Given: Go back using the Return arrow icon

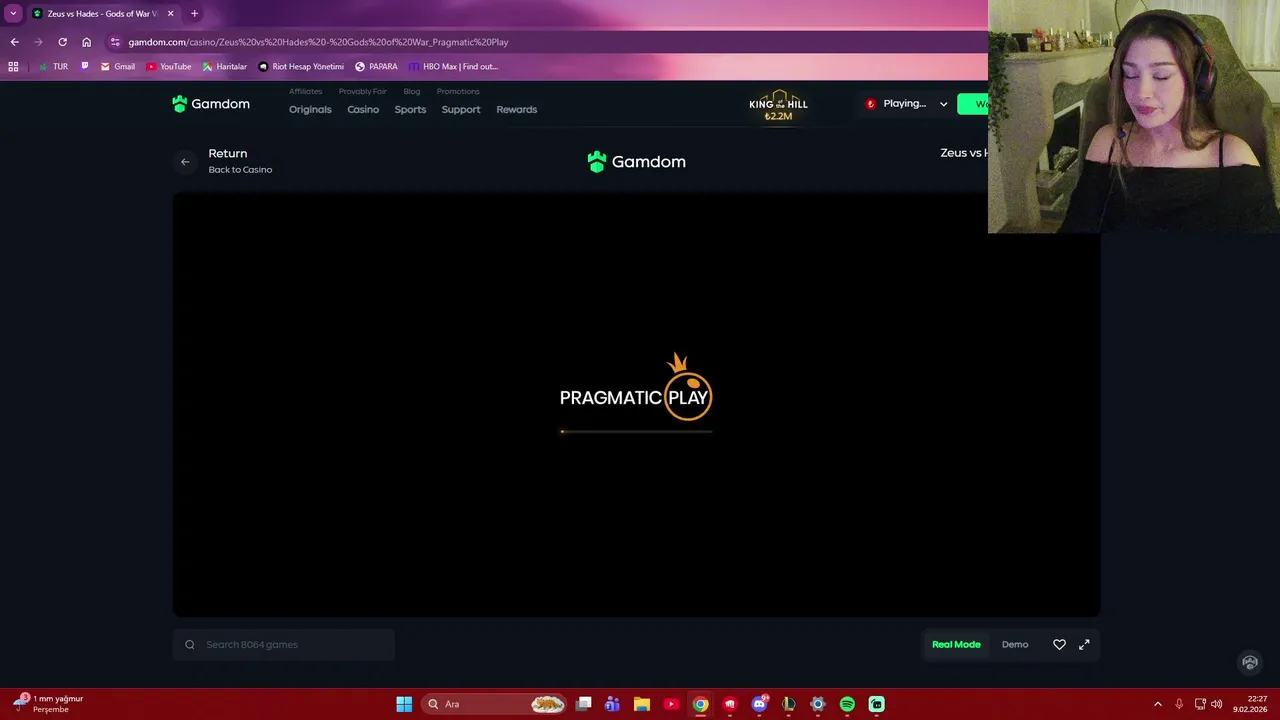Looking at the screenshot, I should coord(185,161).
